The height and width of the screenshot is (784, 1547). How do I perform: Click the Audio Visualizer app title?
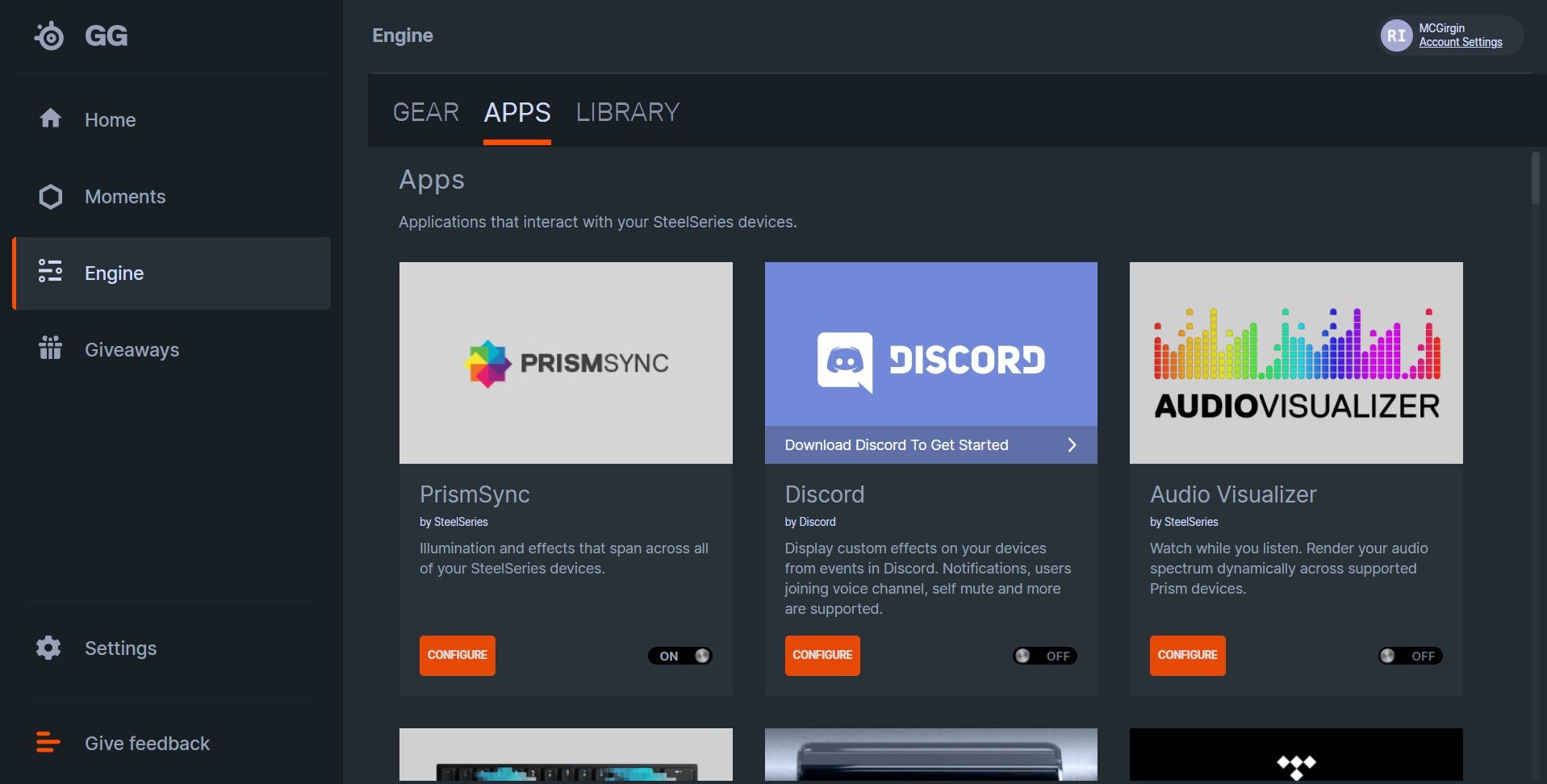[1233, 494]
